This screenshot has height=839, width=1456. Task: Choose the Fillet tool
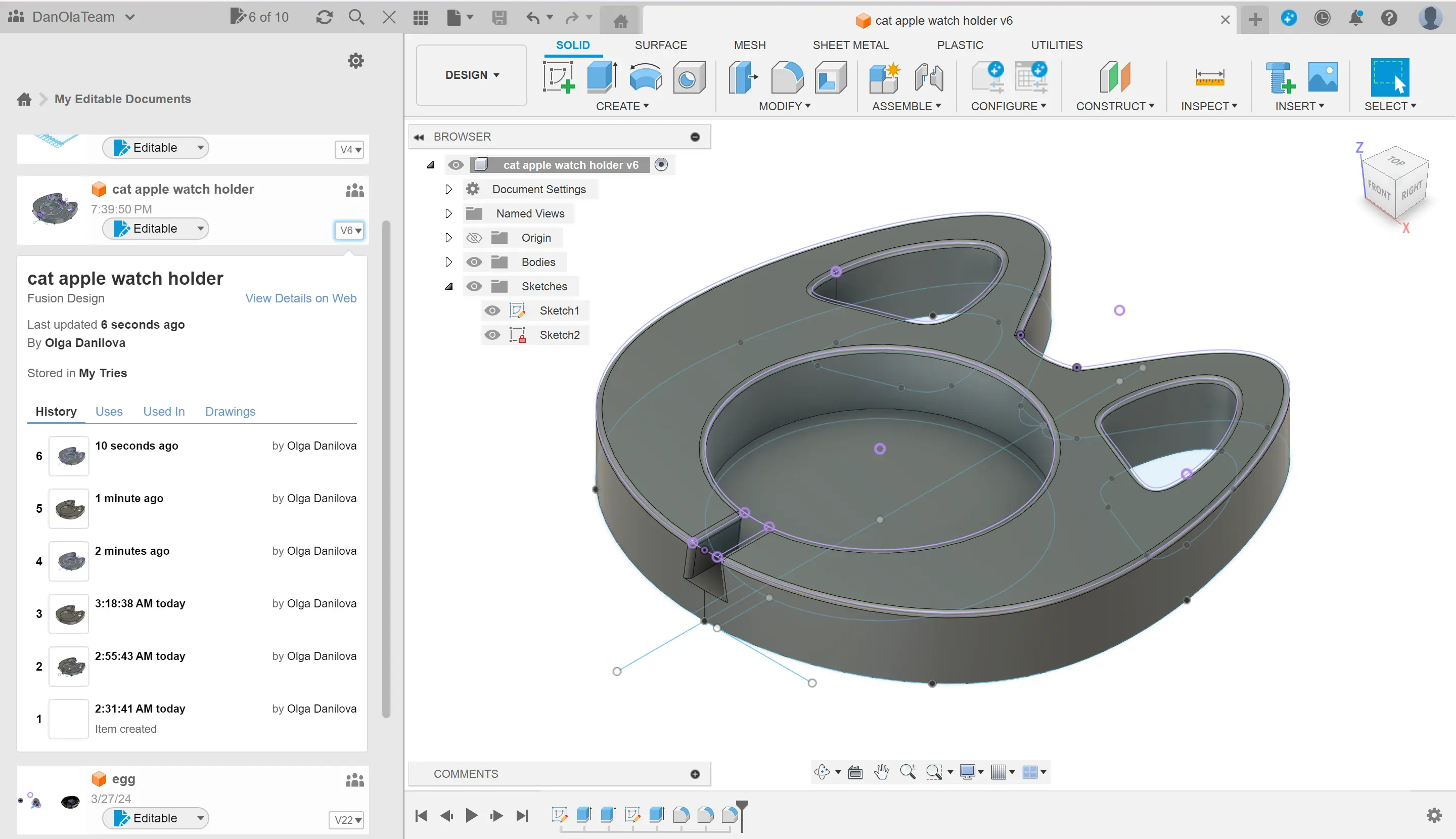click(x=787, y=77)
